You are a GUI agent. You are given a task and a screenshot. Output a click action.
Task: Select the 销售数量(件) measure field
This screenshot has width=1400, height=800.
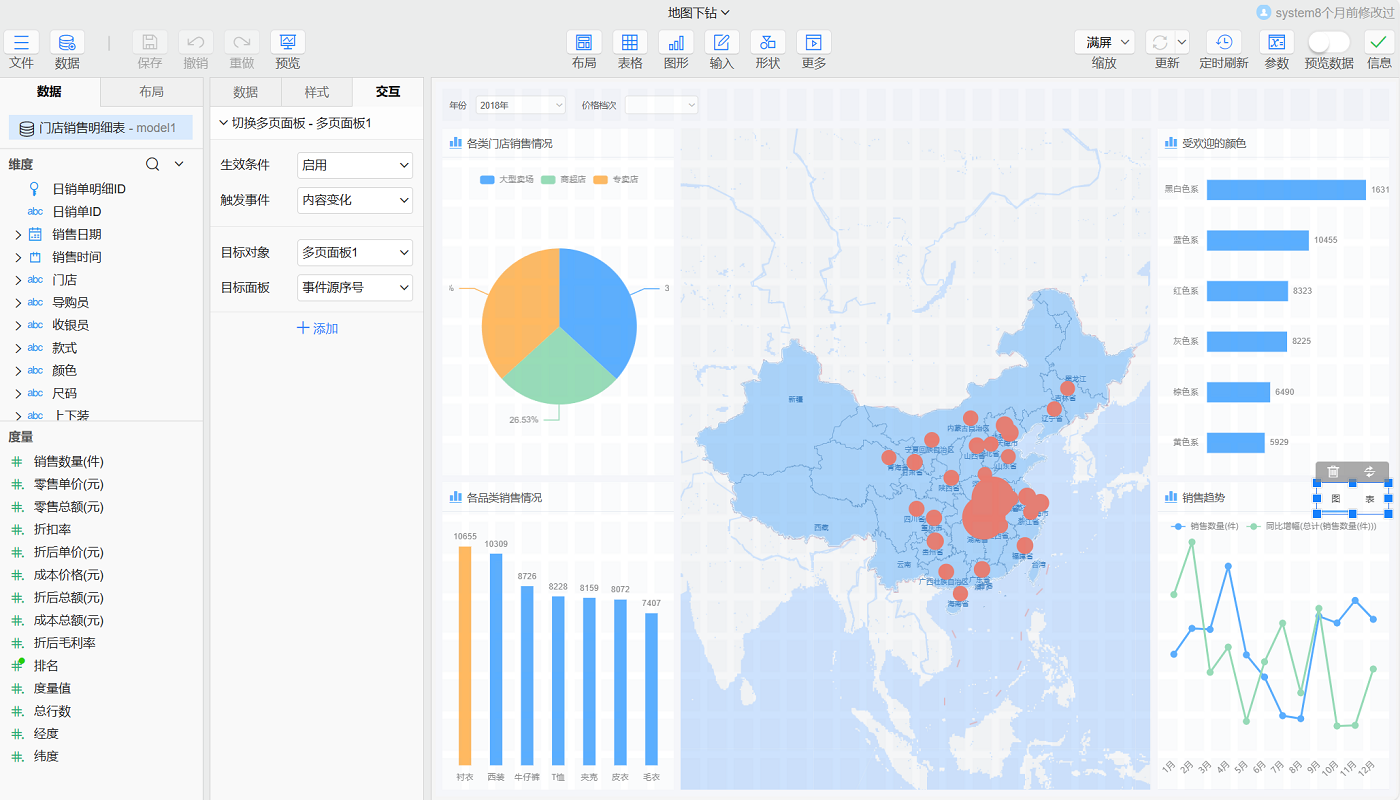pos(68,462)
